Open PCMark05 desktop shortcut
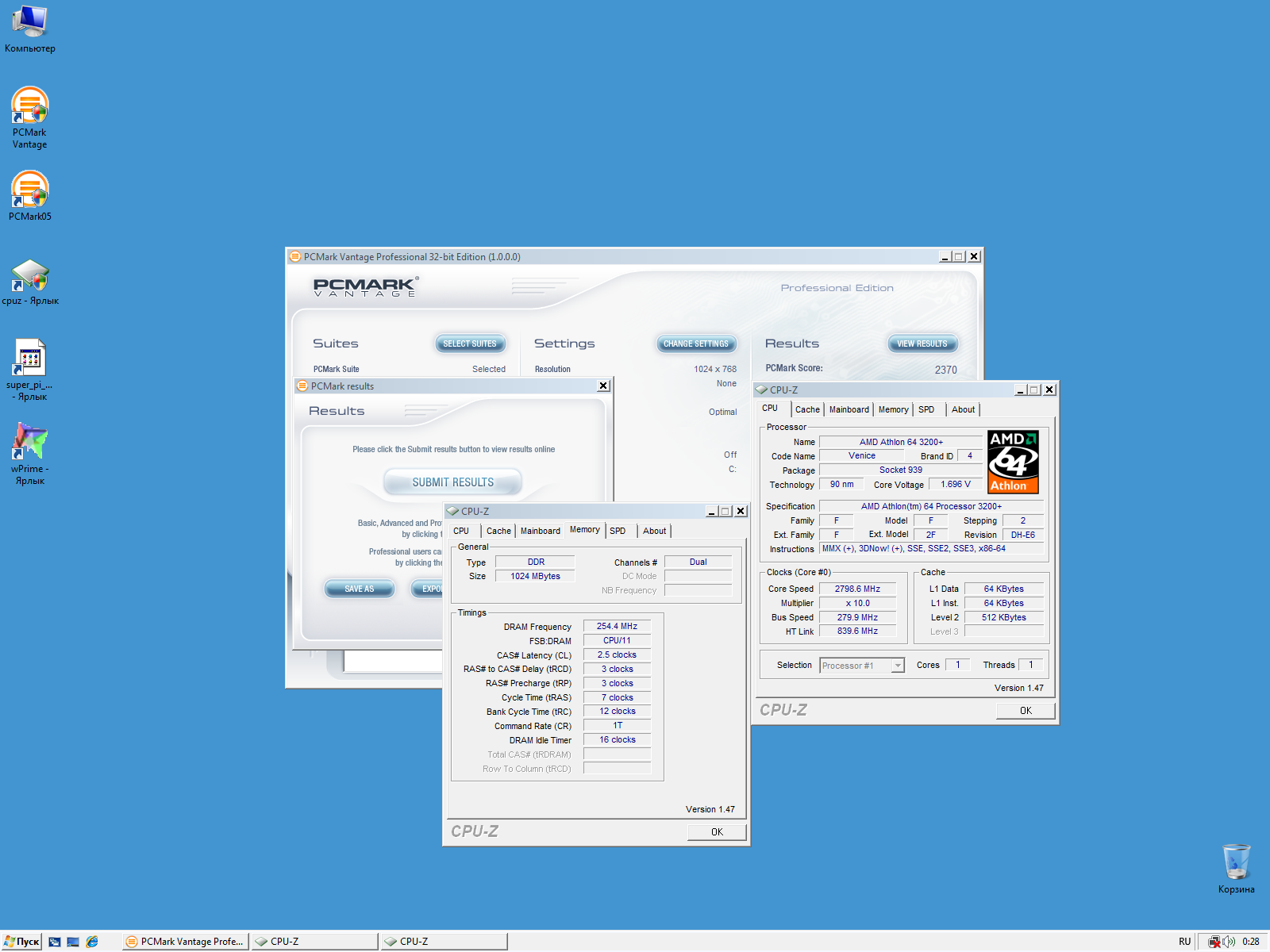The height and width of the screenshot is (952, 1270). click(30, 195)
